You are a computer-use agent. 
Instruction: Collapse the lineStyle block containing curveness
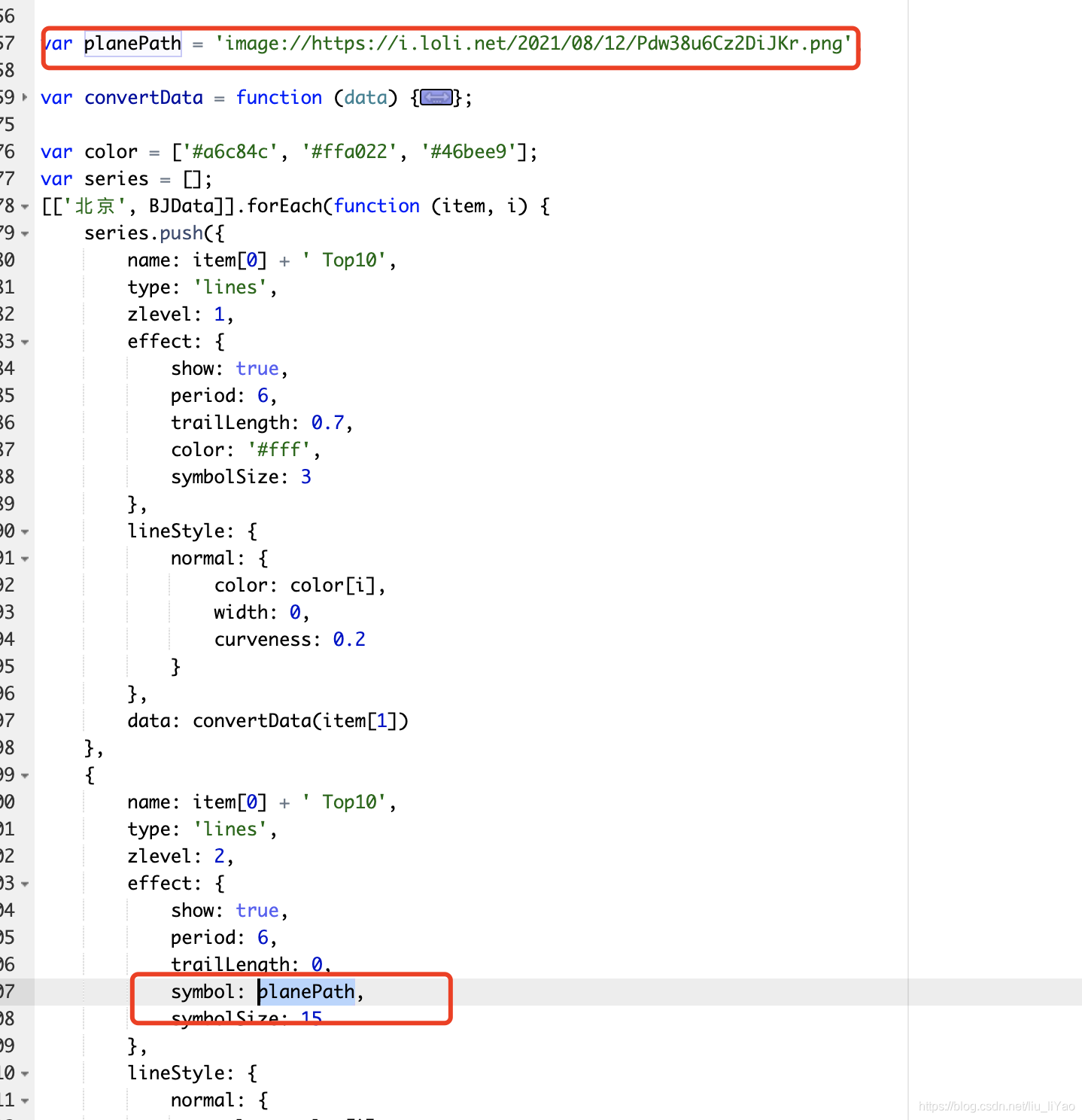25,532
